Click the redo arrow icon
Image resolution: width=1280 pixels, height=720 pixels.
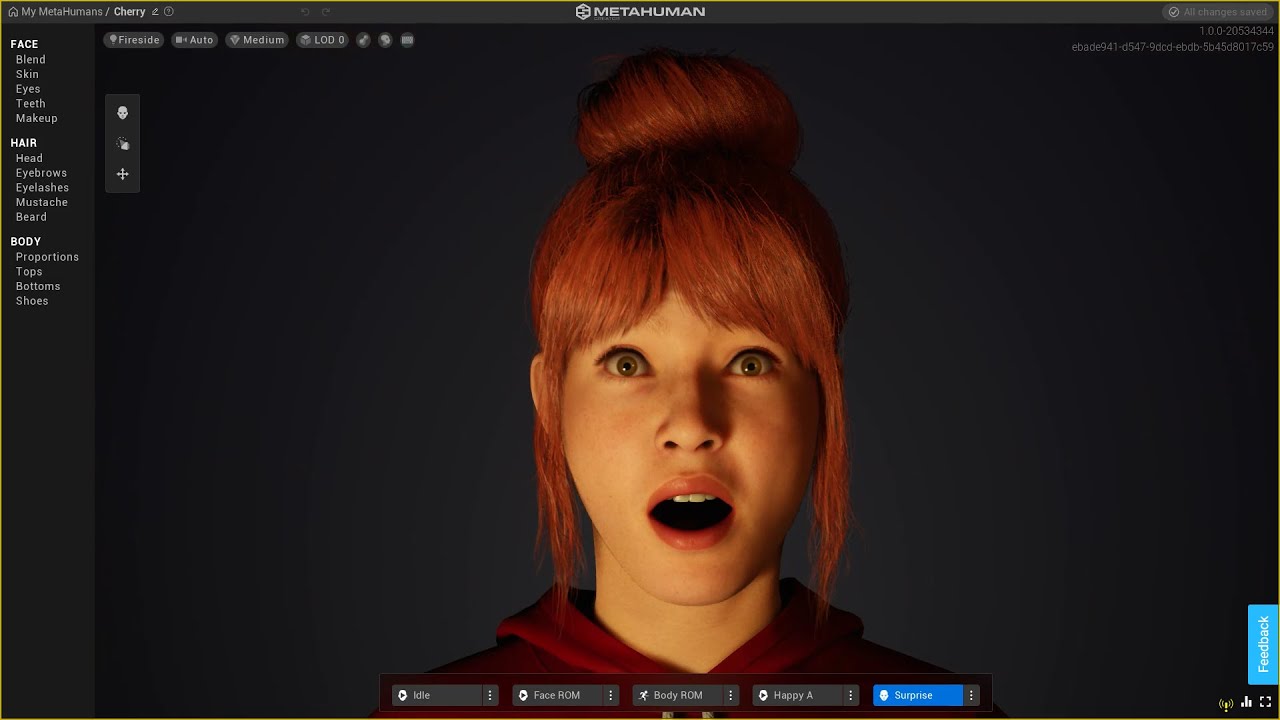(326, 12)
